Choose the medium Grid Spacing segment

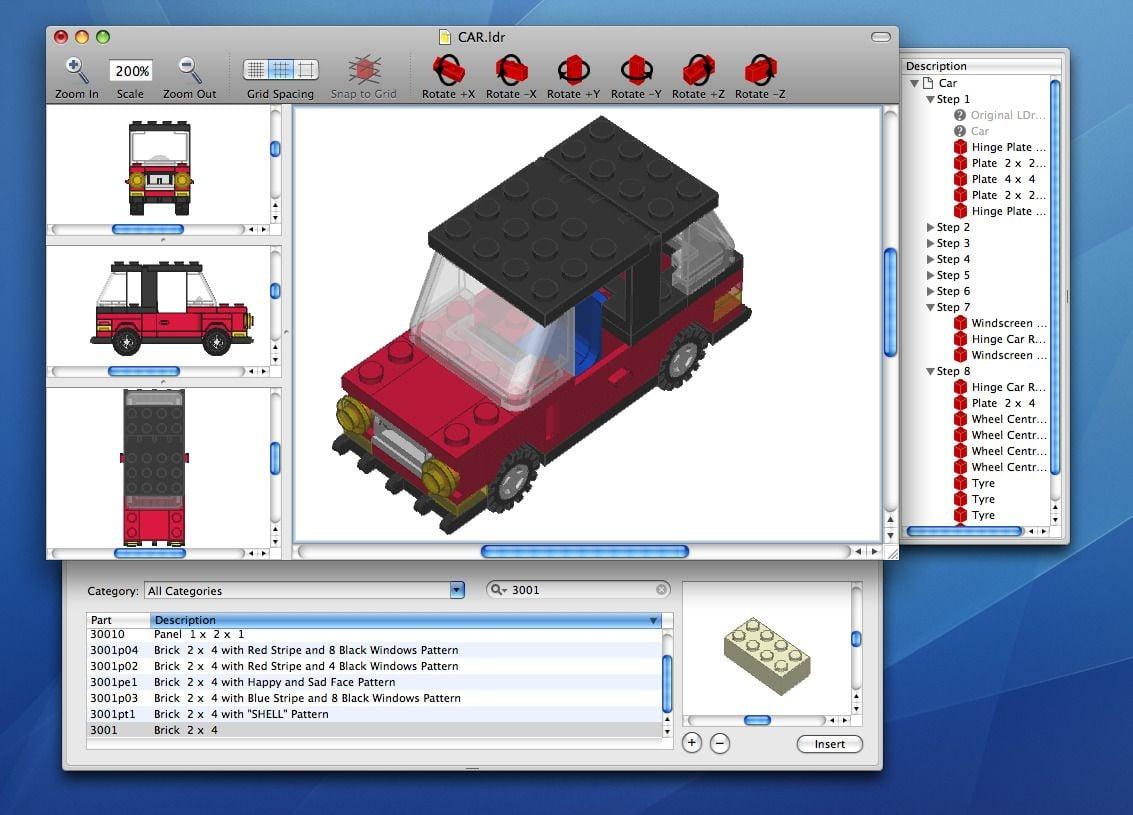click(x=280, y=69)
